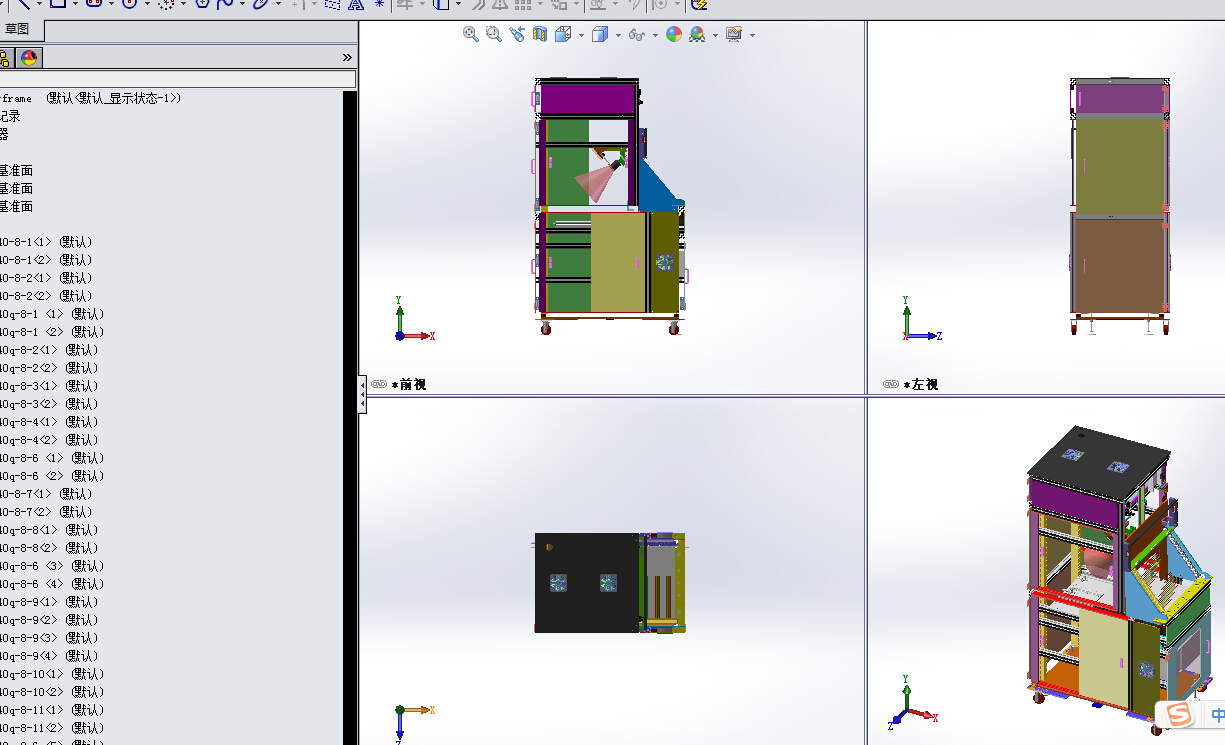Select tree row 40q-8-8<1> (默认)
1225x745 pixels.
coord(49,530)
